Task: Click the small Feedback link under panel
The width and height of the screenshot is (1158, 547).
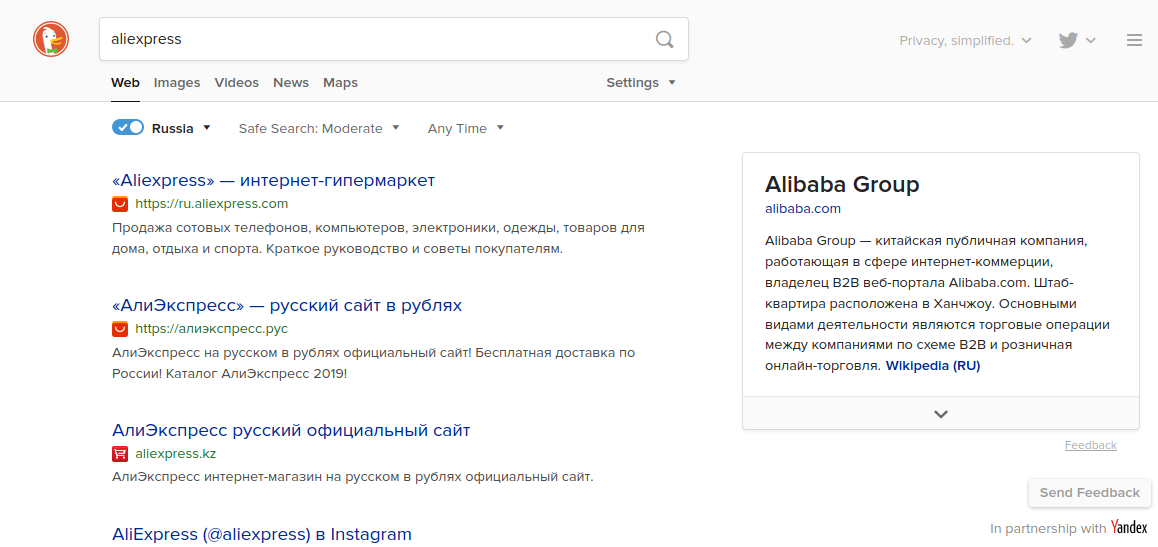Action: [1091, 445]
